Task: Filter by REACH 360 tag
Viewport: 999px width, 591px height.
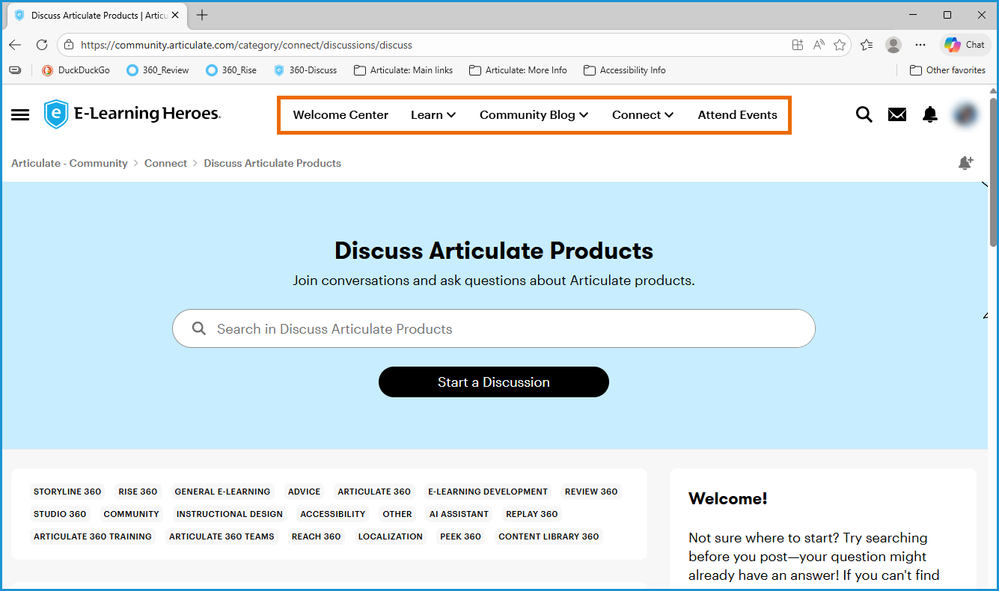Action: 316,536
